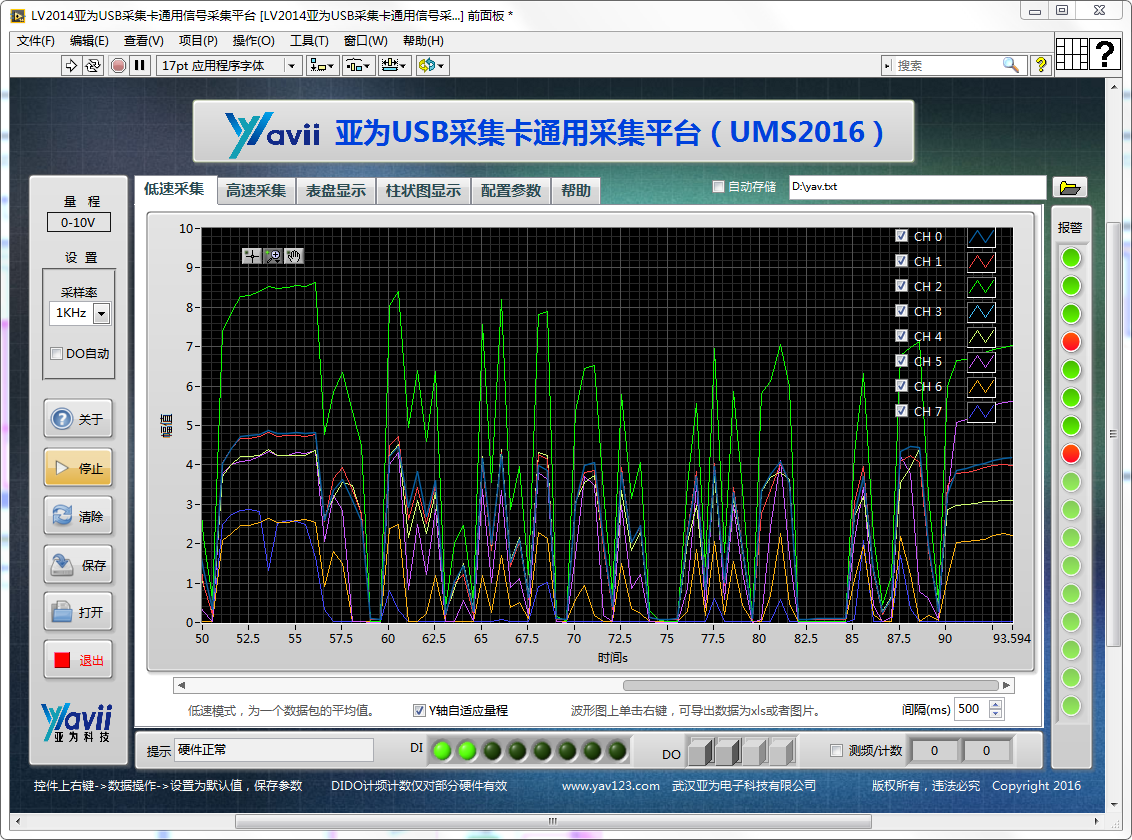This screenshot has width=1132, height=840.
Task: Select the hand pan tool on the graph palette
Action: tap(292, 255)
